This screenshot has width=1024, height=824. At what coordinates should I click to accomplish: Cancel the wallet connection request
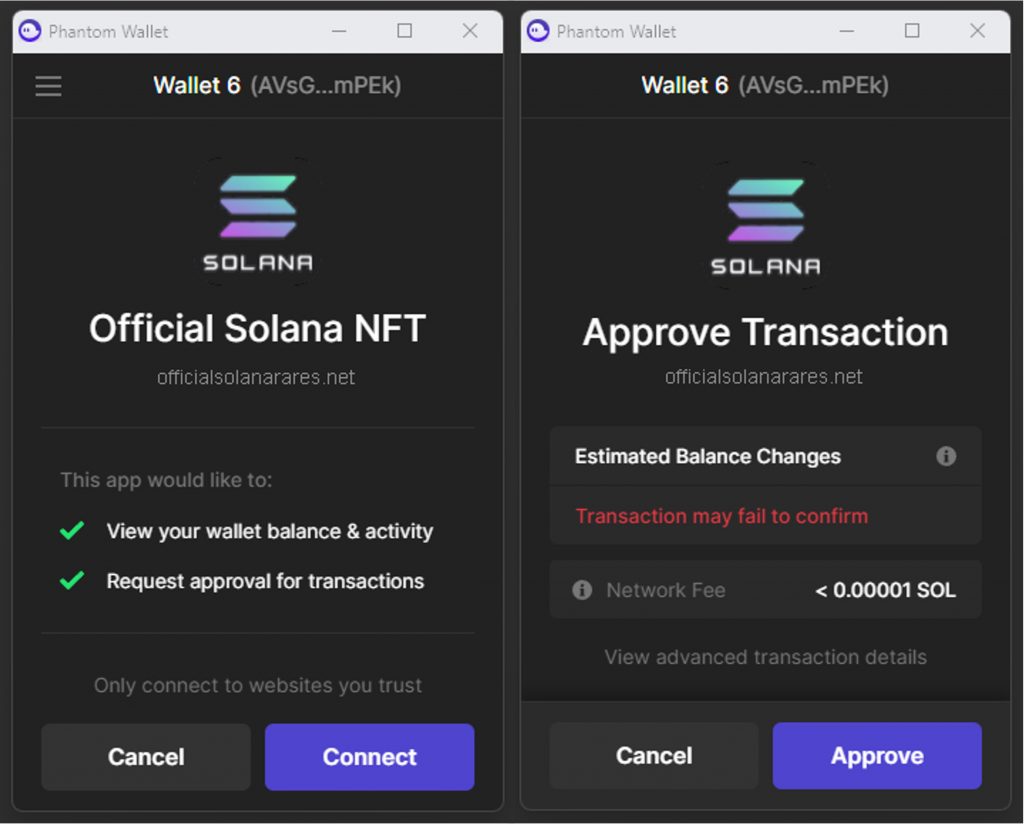(146, 757)
